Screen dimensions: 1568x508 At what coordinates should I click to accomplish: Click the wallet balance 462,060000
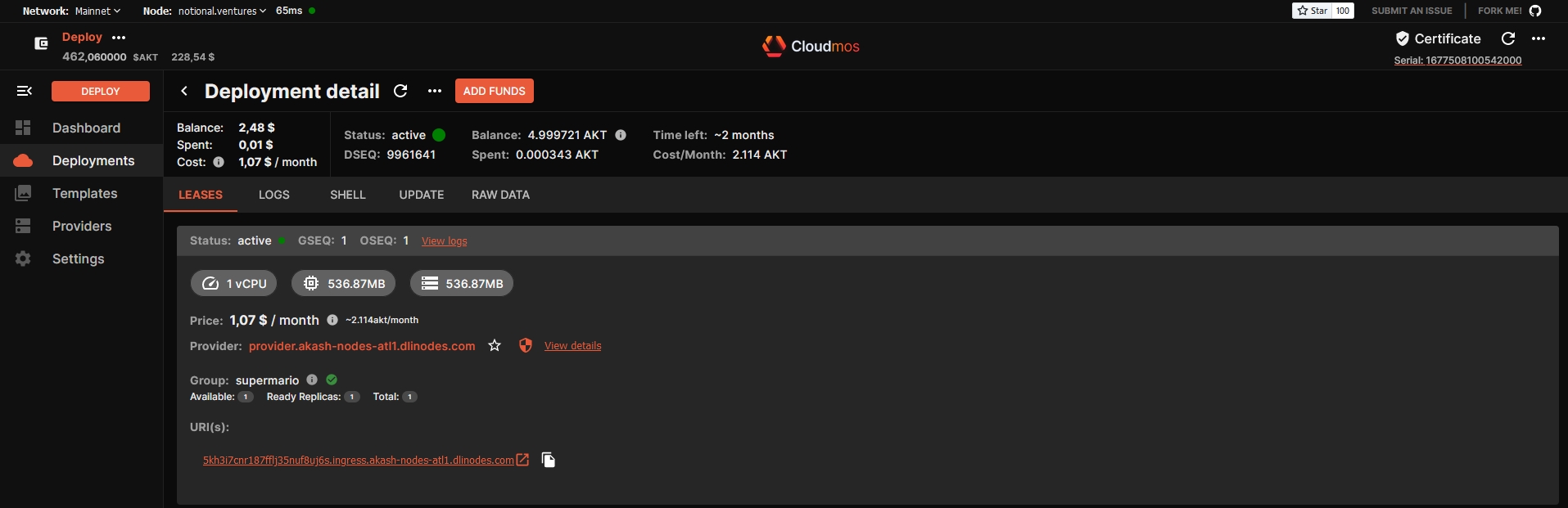(x=94, y=57)
